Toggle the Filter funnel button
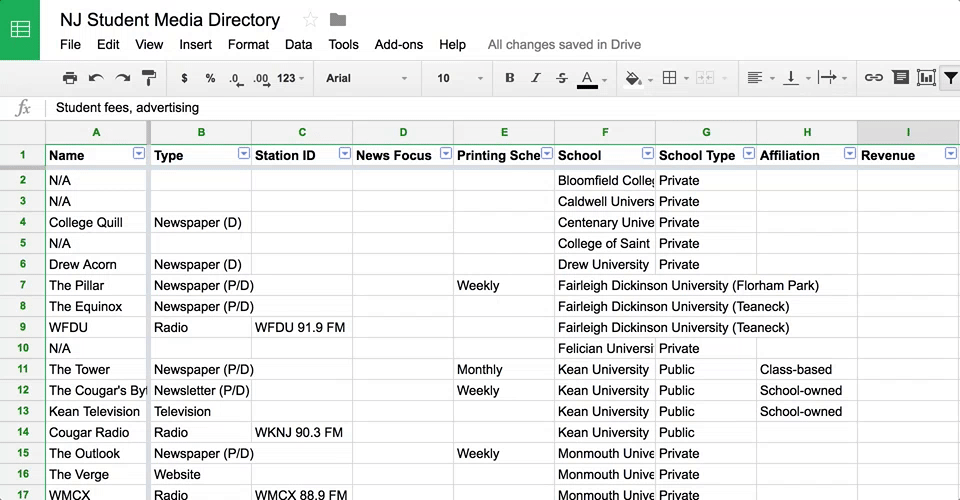Viewport: 960px width, 500px height. [950, 78]
